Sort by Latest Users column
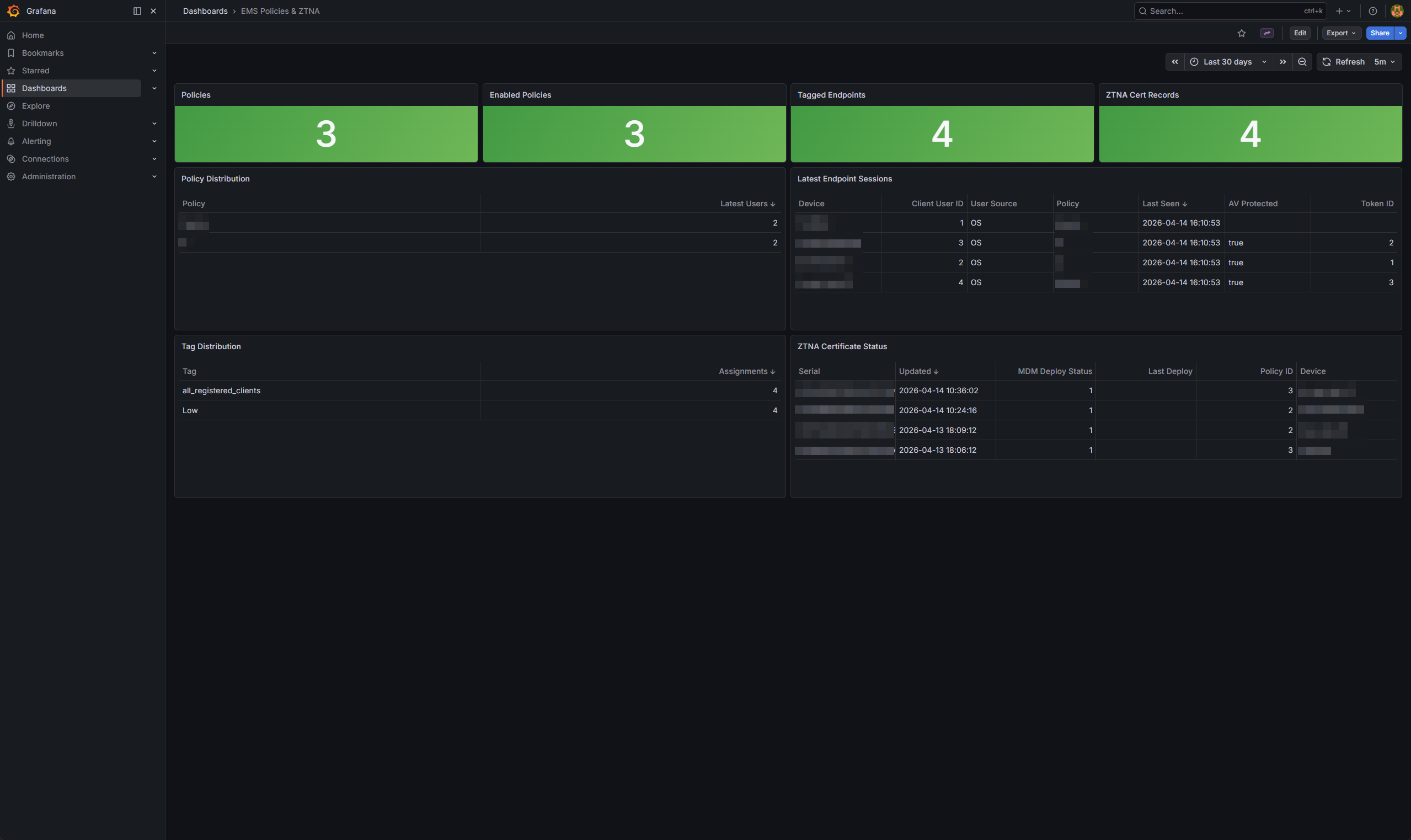Screen dimensions: 1411x840 [x=747, y=204]
